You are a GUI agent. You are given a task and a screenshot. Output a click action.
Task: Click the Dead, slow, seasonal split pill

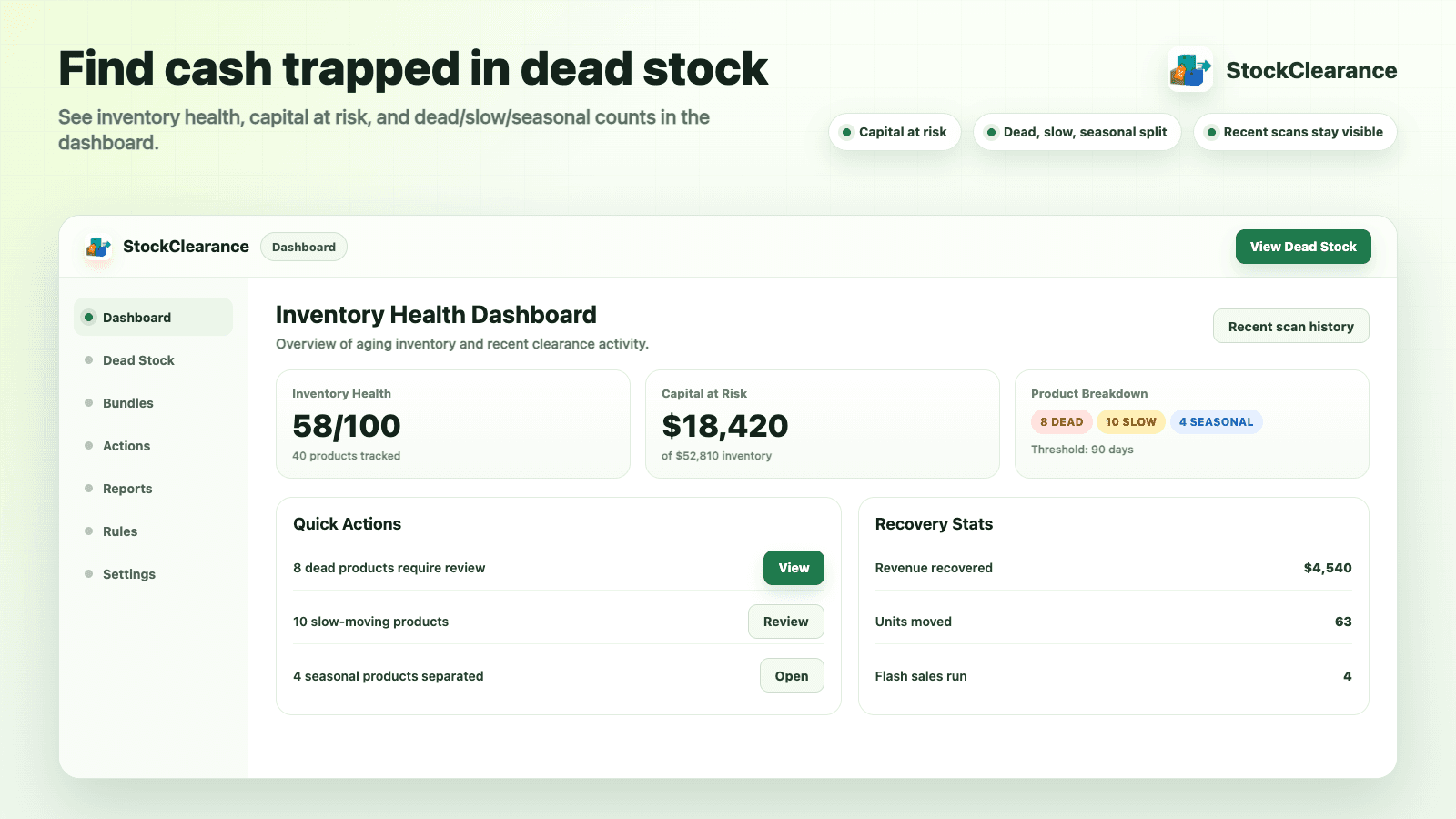tap(1077, 132)
